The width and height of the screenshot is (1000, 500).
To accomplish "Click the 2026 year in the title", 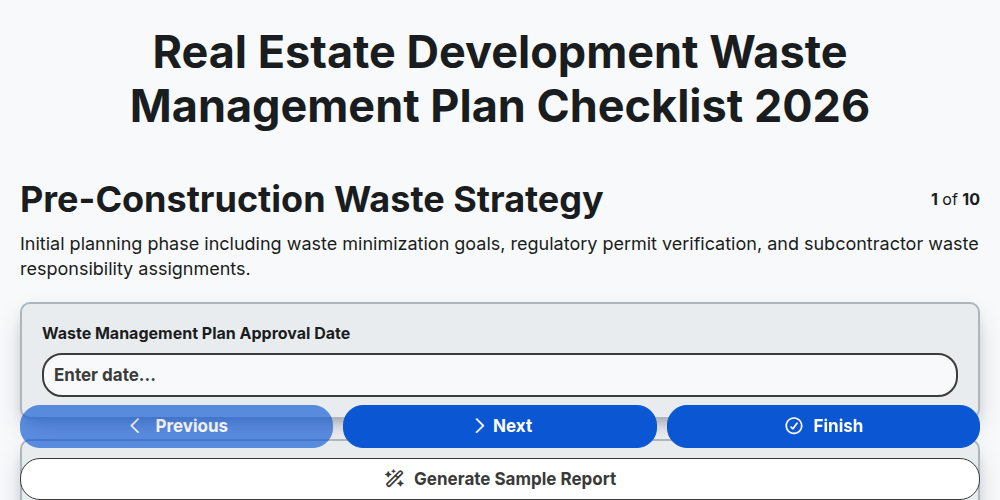I will (812, 106).
